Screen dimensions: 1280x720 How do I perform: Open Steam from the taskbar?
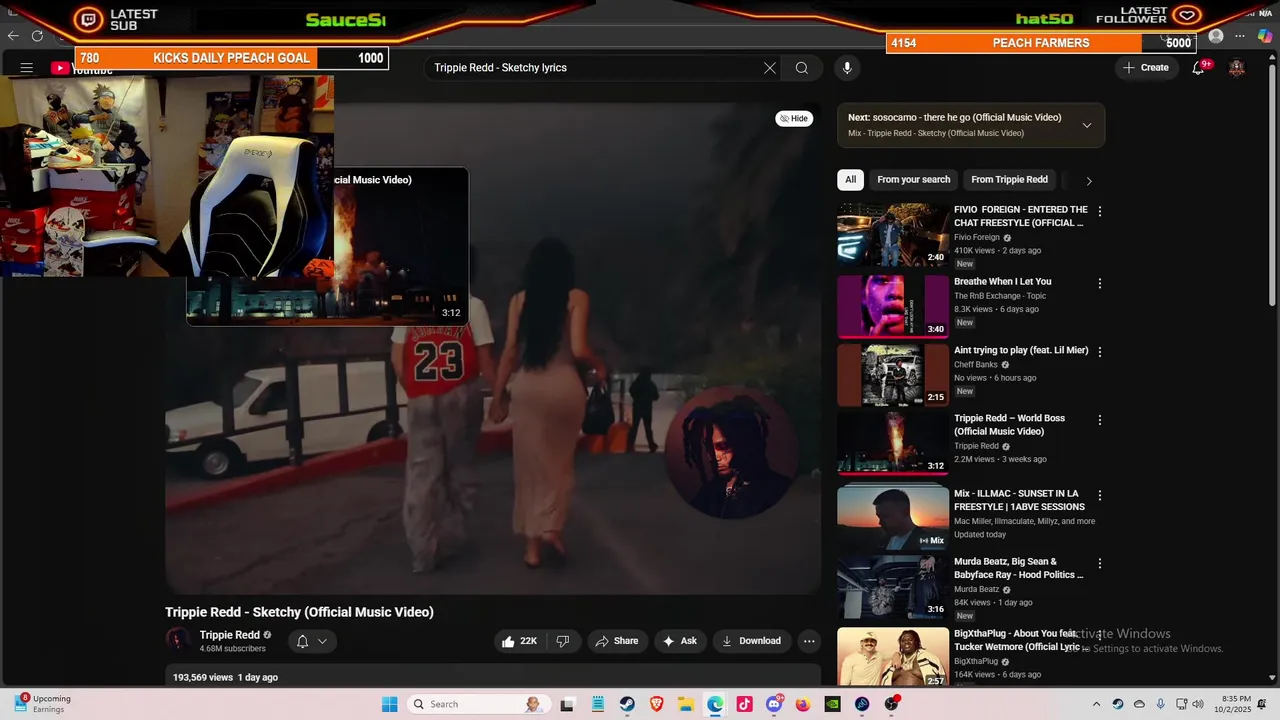[x=627, y=704]
